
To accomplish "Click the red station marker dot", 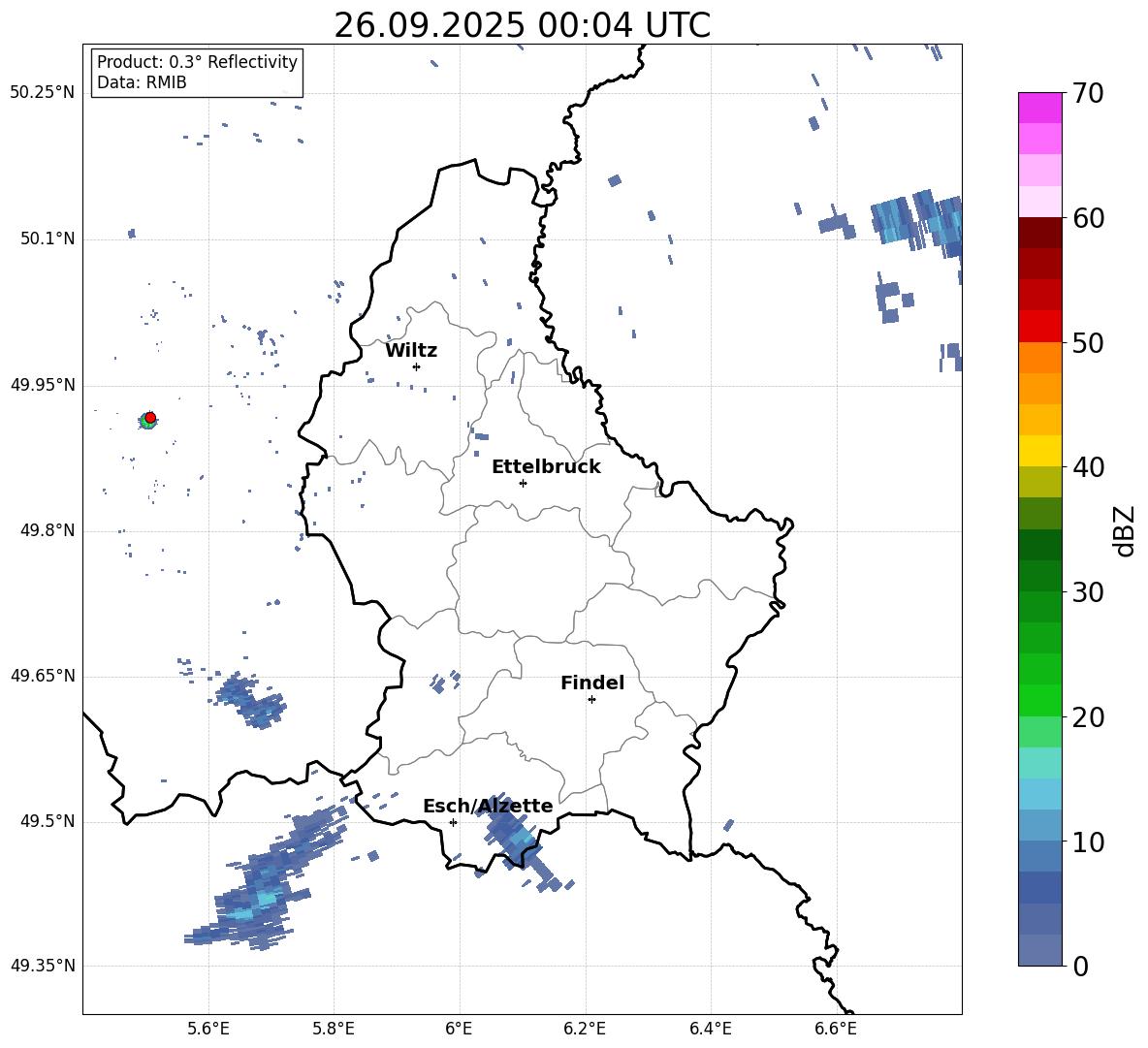I will pyautogui.click(x=150, y=418).
